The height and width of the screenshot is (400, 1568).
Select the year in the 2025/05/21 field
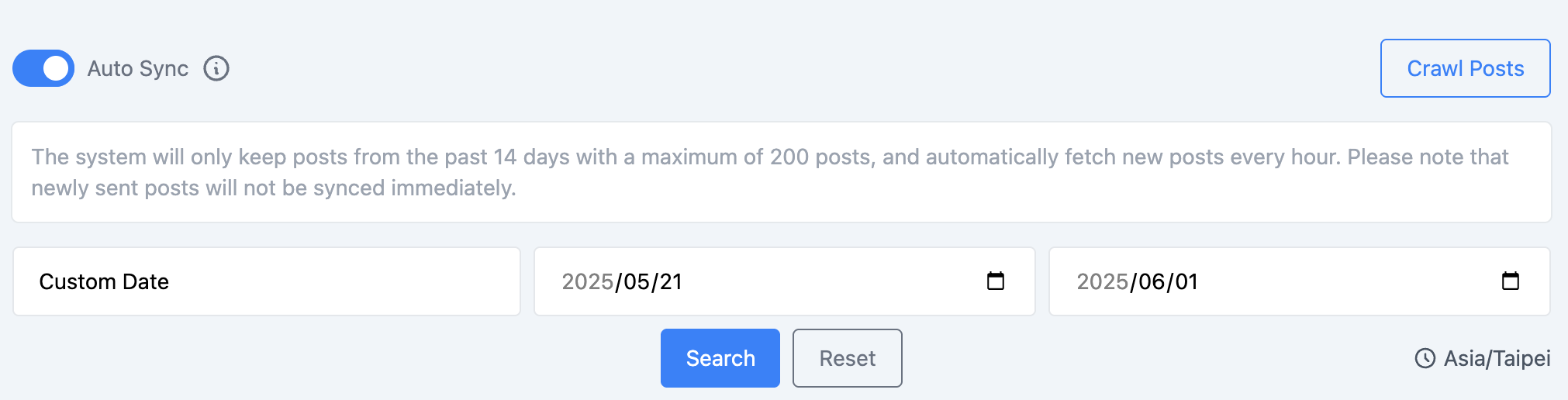[x=587, y=281]
